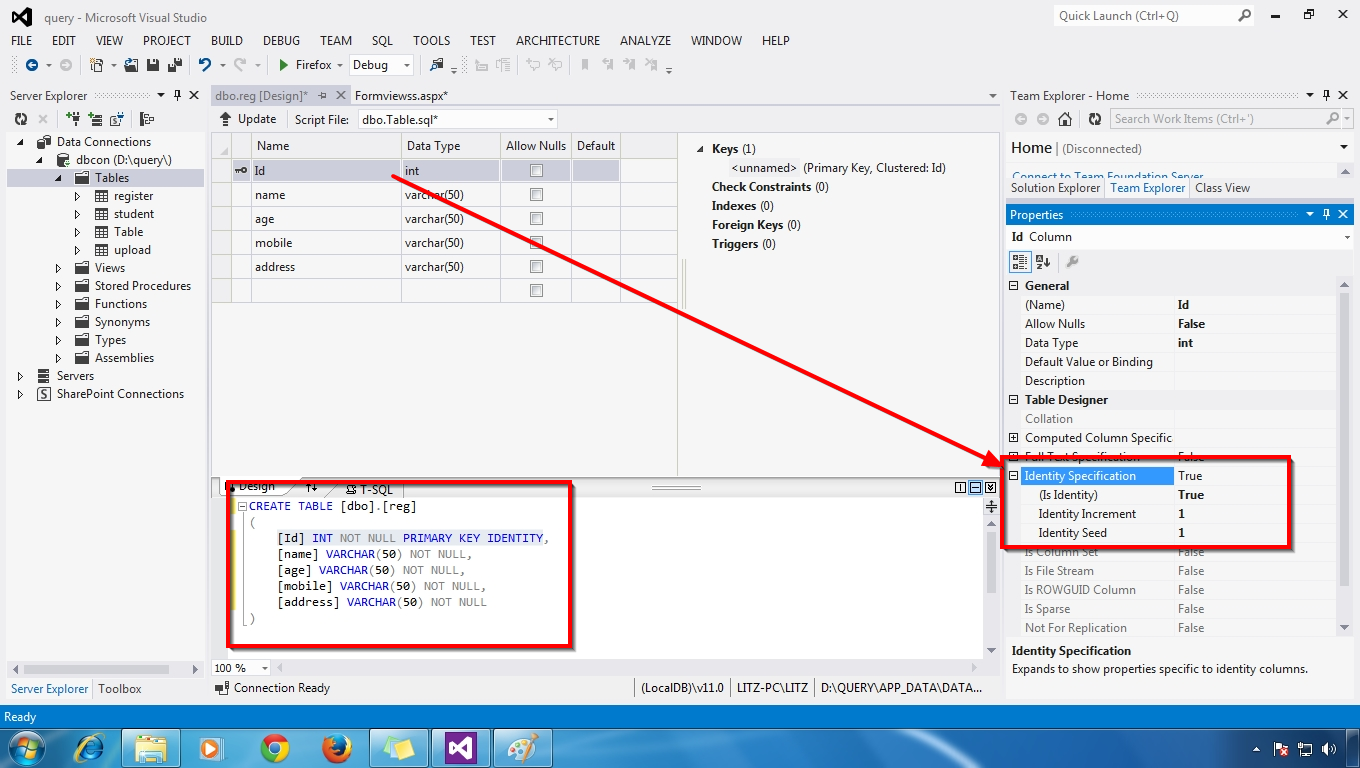This screenshot has height=768, width=1360.
Task: Collapse the Tables folder in Server Explorer
Action: 59,177
